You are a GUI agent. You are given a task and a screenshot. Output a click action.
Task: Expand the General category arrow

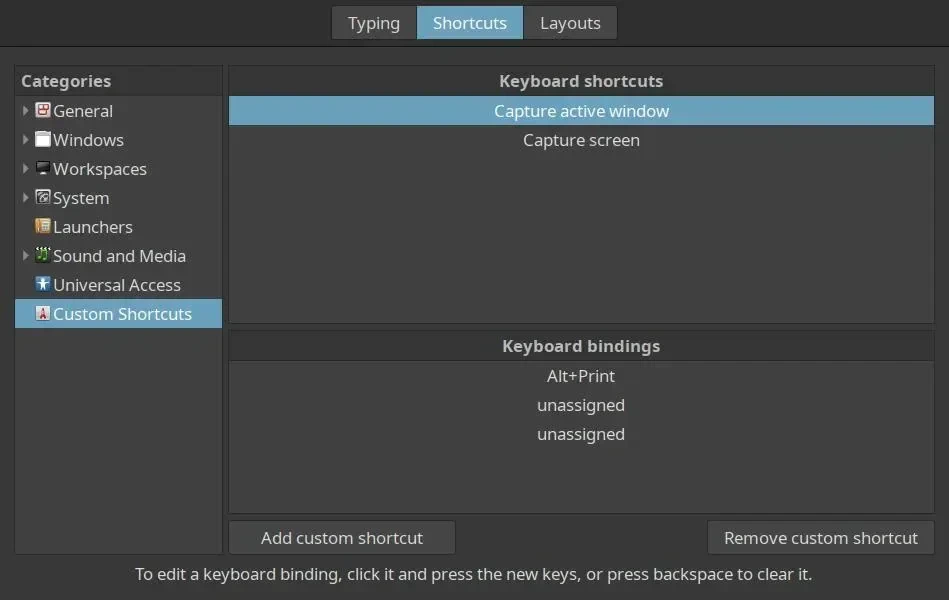click(25, 111)
